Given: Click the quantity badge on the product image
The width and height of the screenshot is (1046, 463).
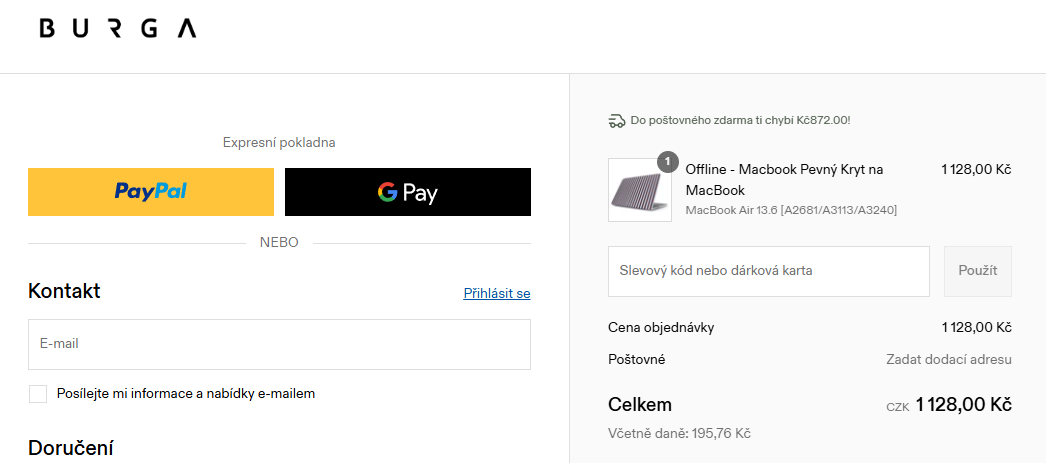Looking at the screenshot, I should click(x=668, y=161).
